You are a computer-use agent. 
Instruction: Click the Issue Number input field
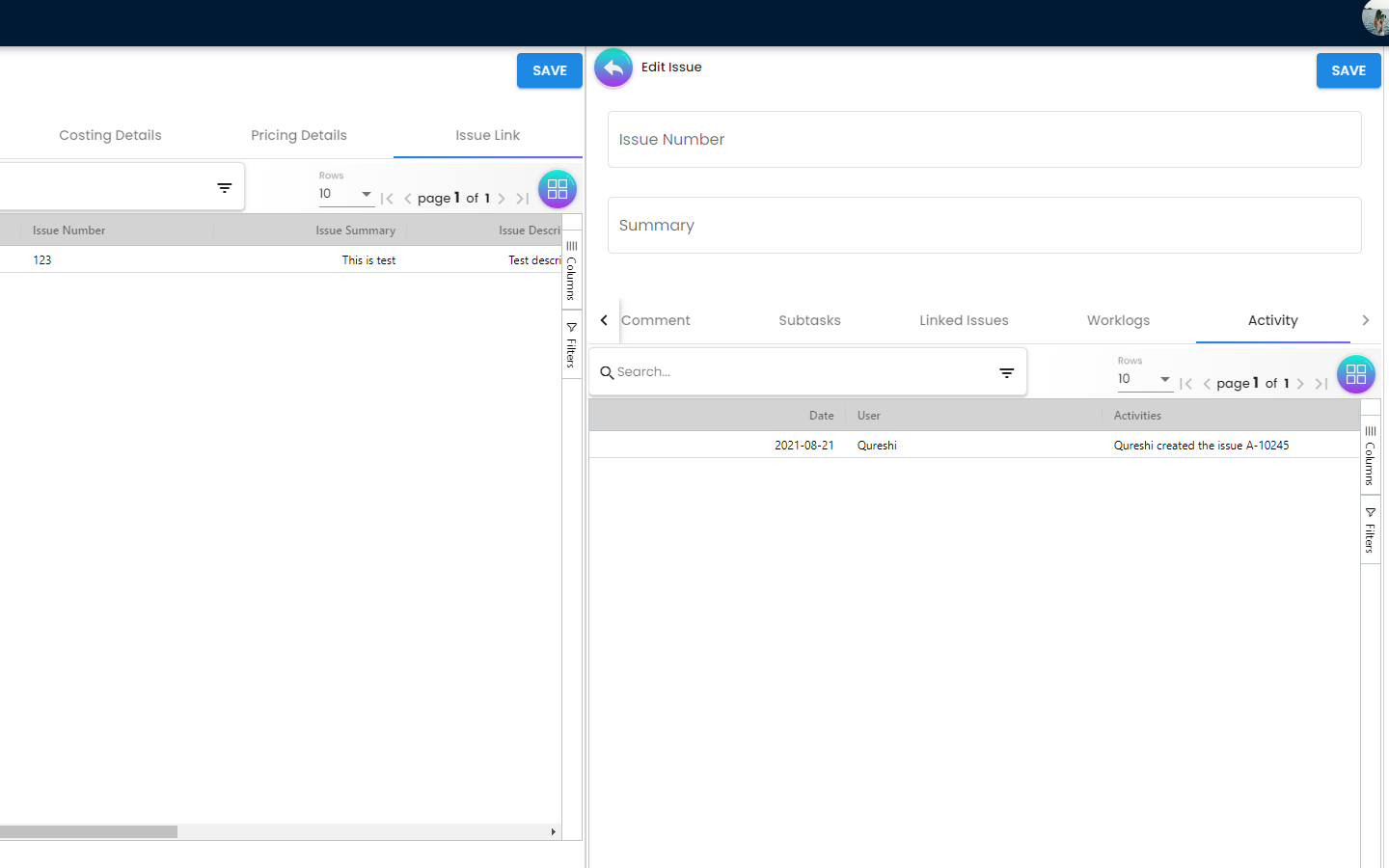984,140
